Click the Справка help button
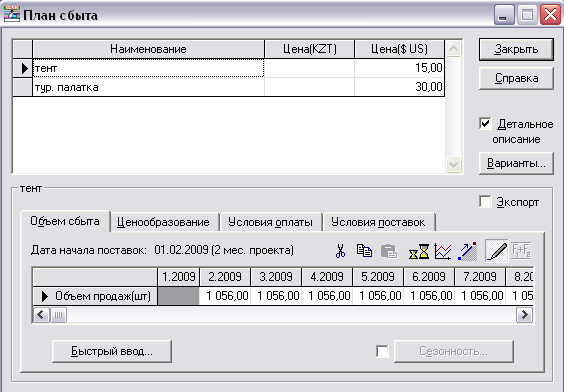 [x=516, y=78]
